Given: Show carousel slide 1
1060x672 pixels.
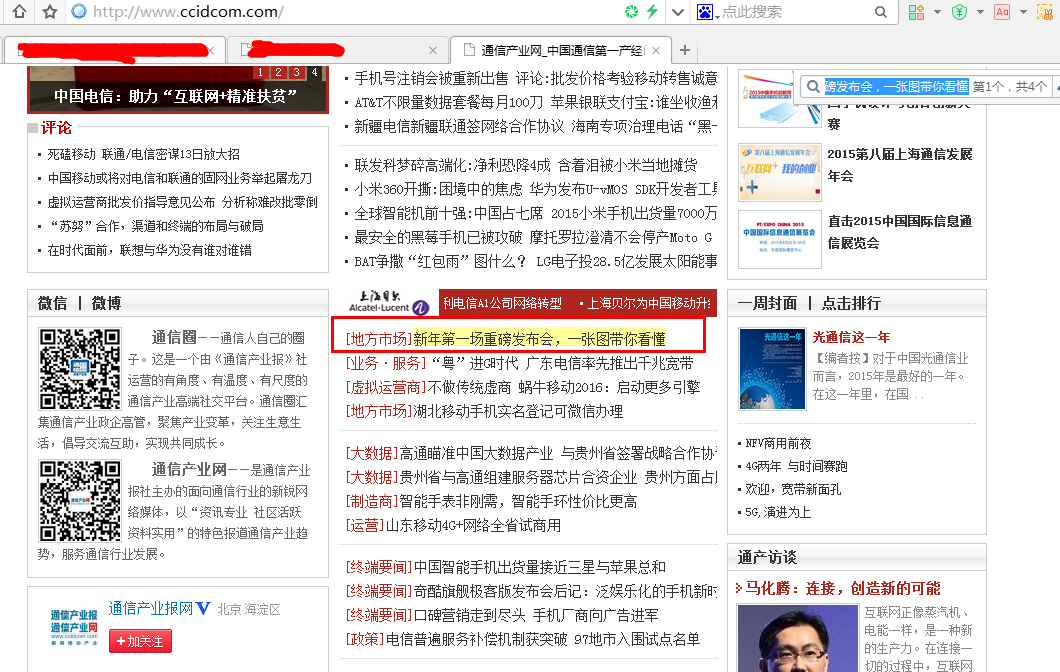Looking at the screenshot, I should point(260,72).
